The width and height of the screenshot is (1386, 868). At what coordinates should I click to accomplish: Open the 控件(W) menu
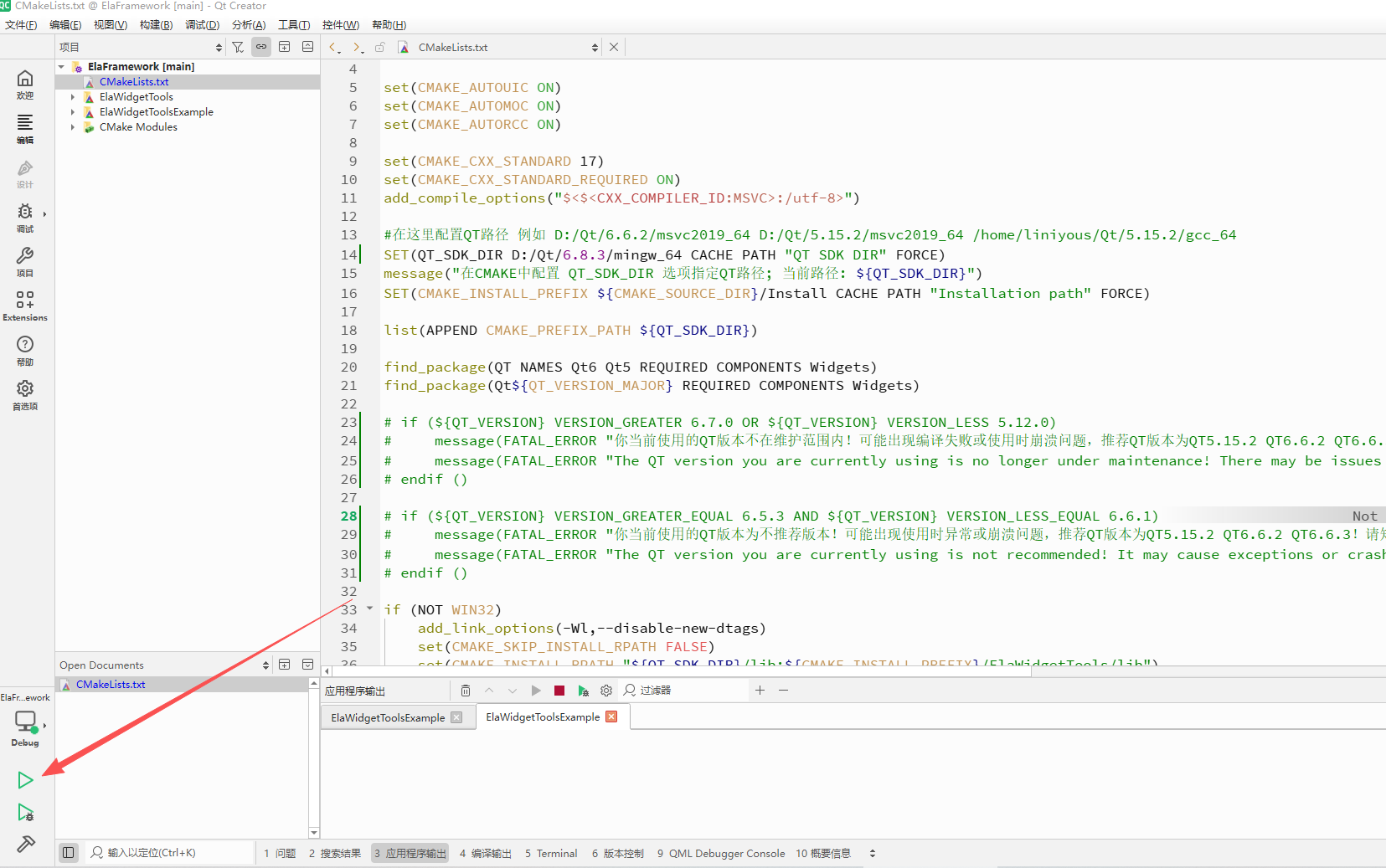pos(340,25)
